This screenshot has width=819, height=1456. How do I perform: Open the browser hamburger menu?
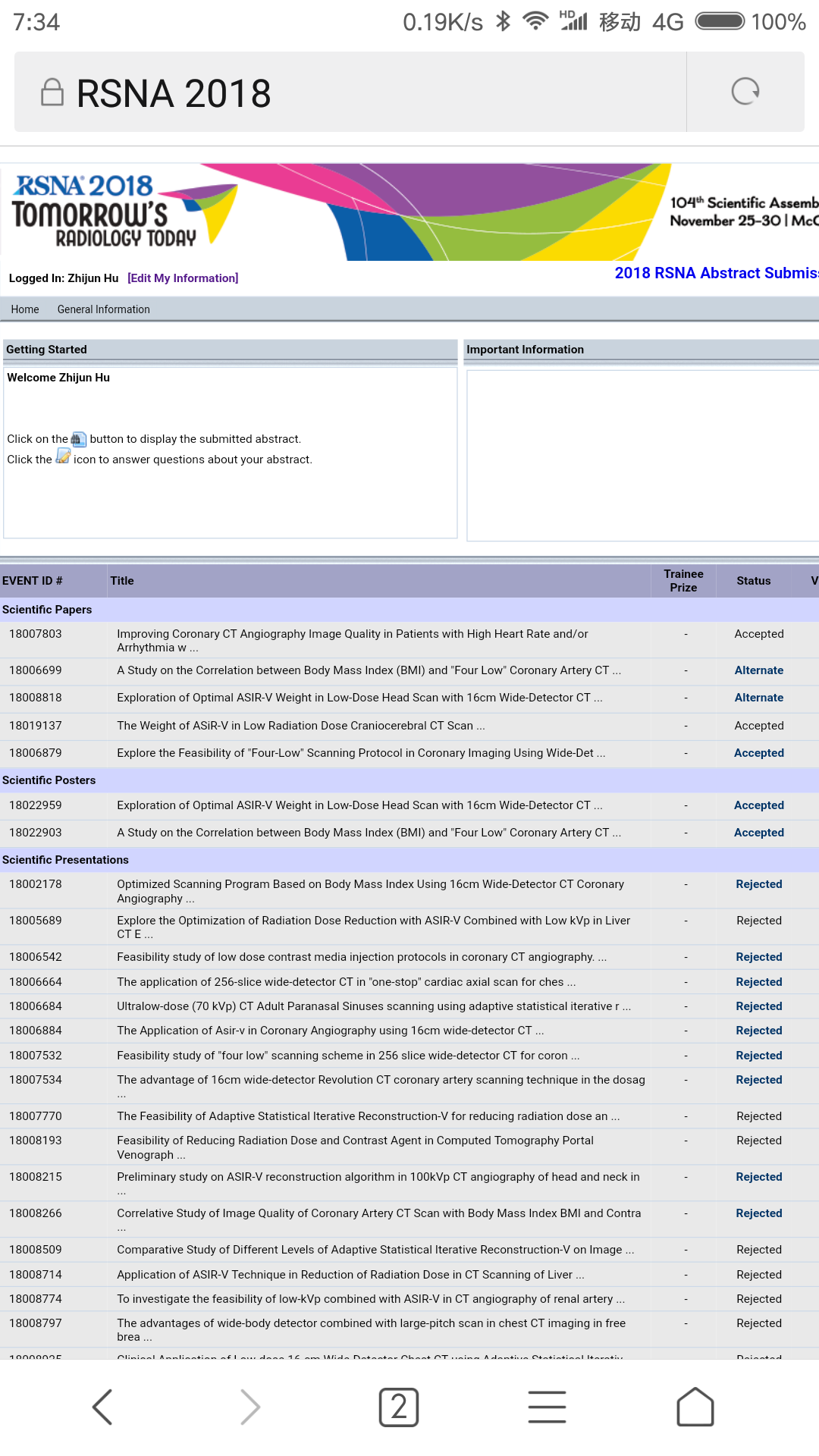coord(547,1407)
